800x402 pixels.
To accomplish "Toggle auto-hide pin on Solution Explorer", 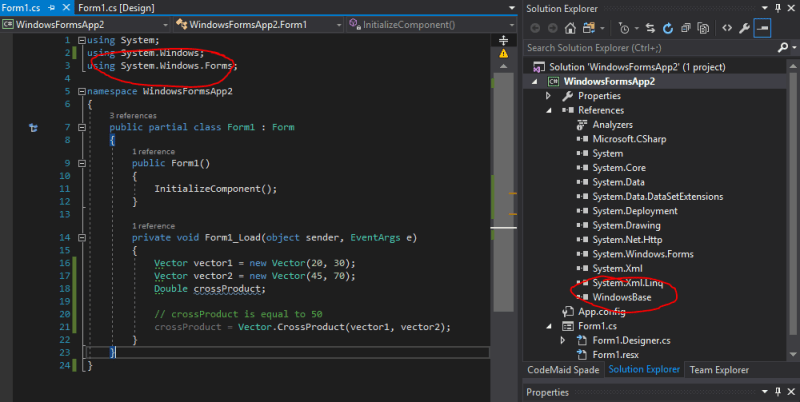I will [778, 8].
